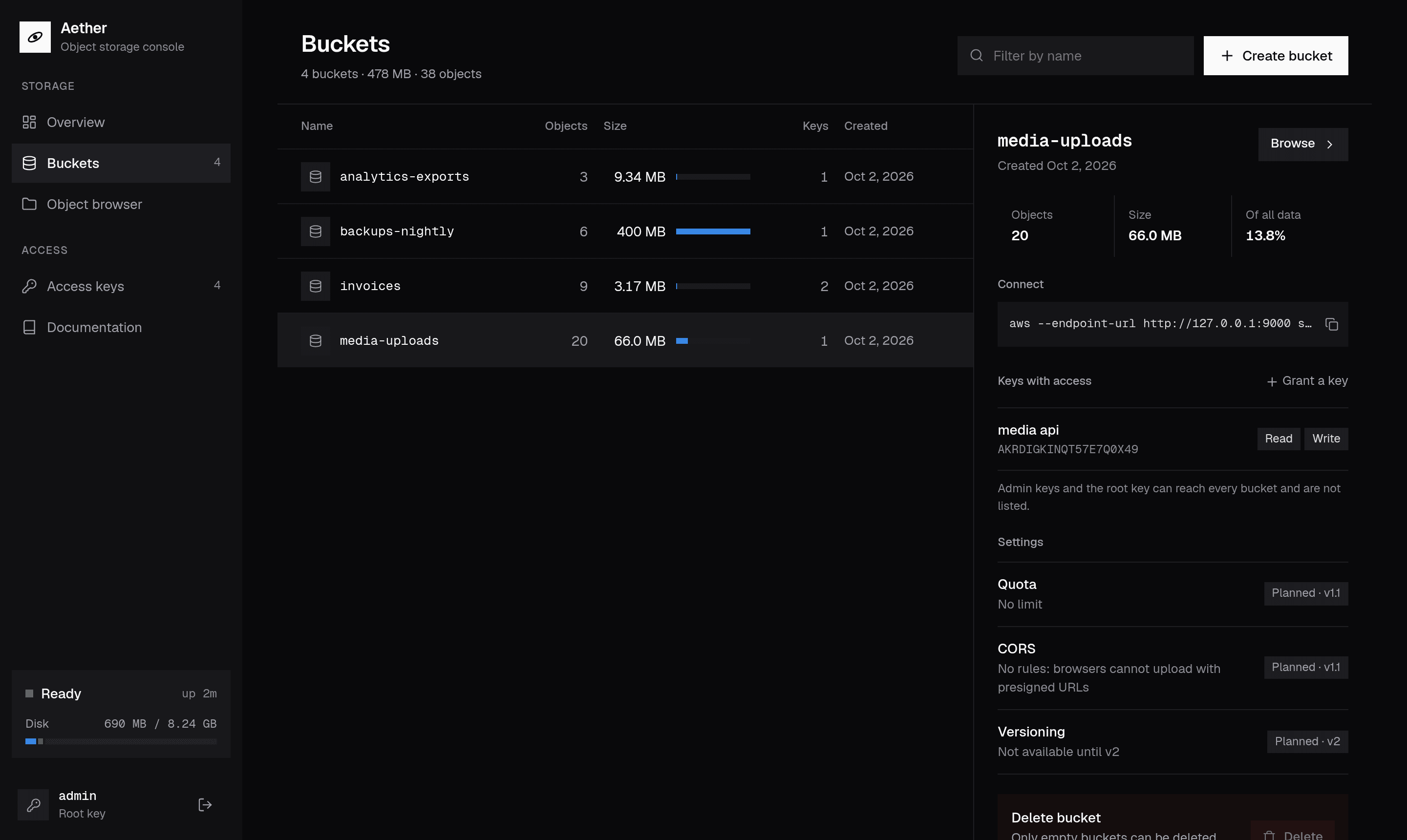Click the Created column header

pos(866,126)
